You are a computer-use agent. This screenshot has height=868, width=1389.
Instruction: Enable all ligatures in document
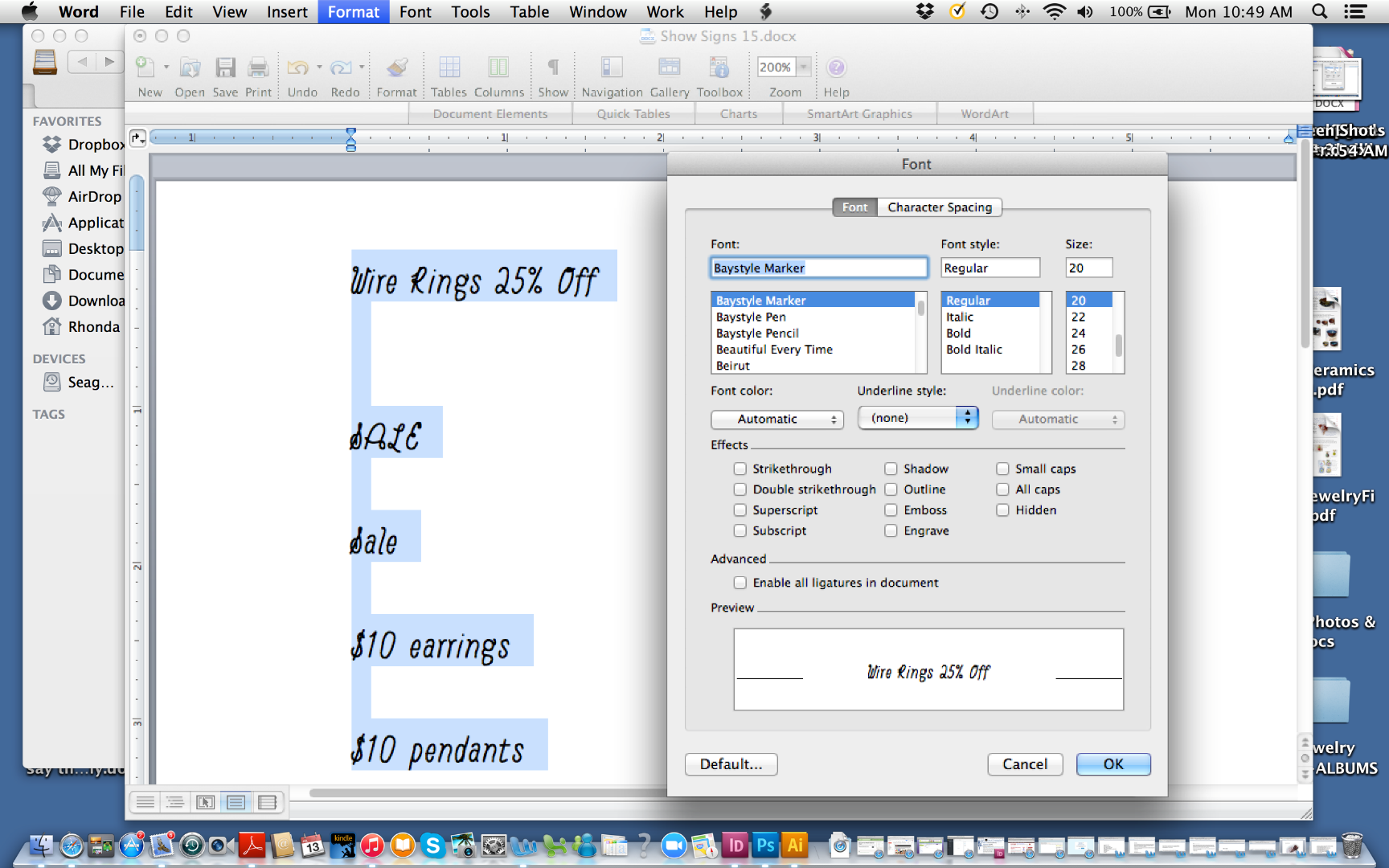pyautogui.click(x=740, y=583)
